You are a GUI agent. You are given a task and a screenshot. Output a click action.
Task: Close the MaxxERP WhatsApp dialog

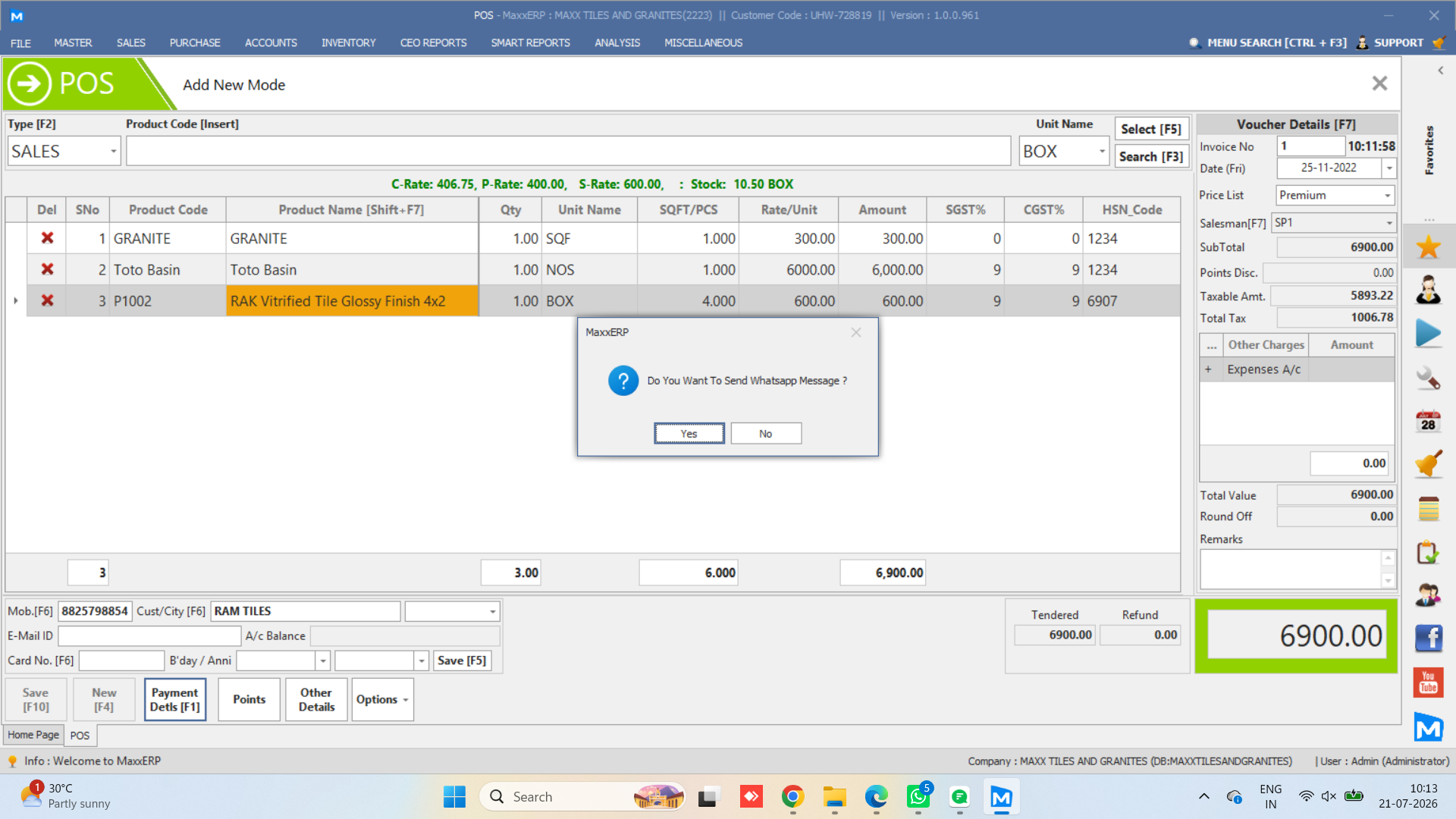[x=856, y=332]
